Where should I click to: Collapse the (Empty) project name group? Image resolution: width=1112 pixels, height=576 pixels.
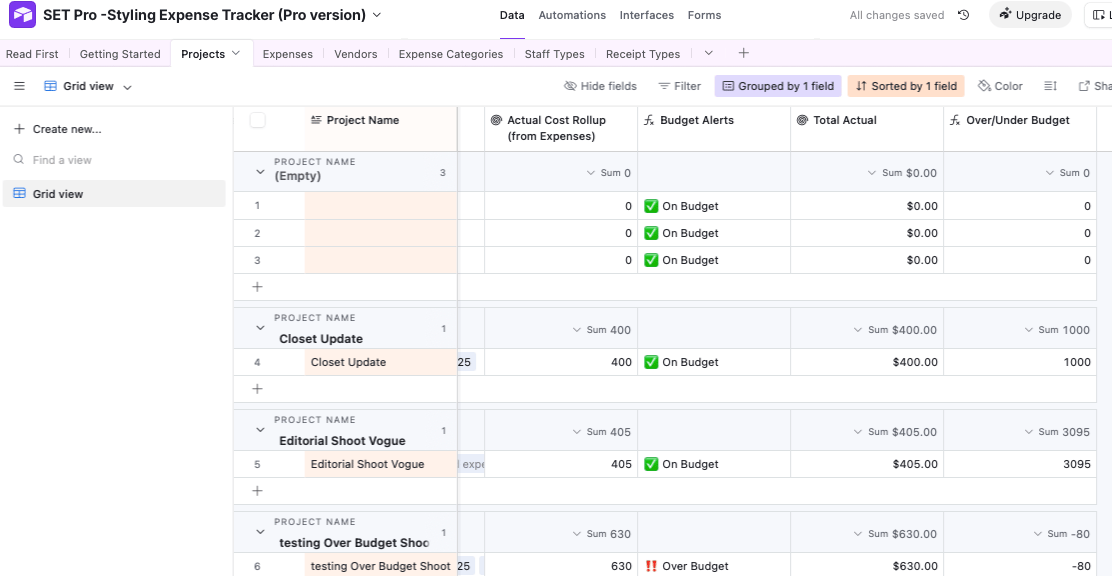[x=260, y=172]
